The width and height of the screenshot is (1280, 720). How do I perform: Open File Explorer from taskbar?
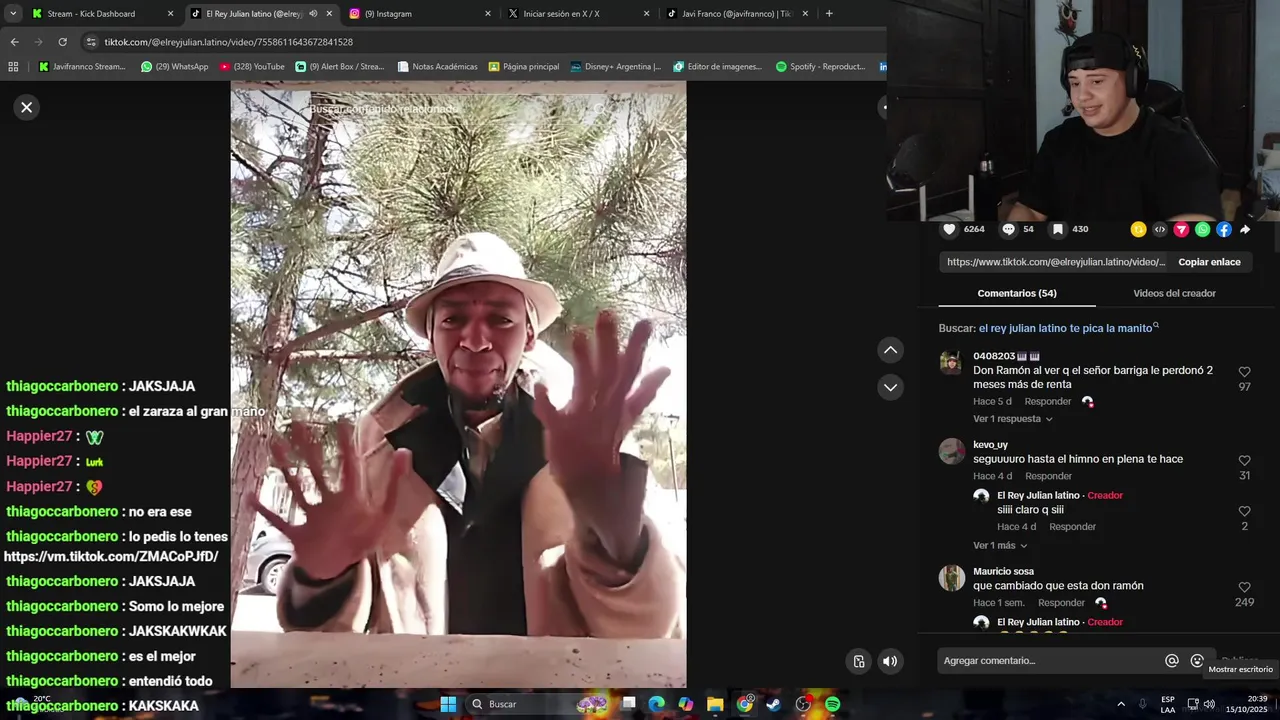[715, 704]
